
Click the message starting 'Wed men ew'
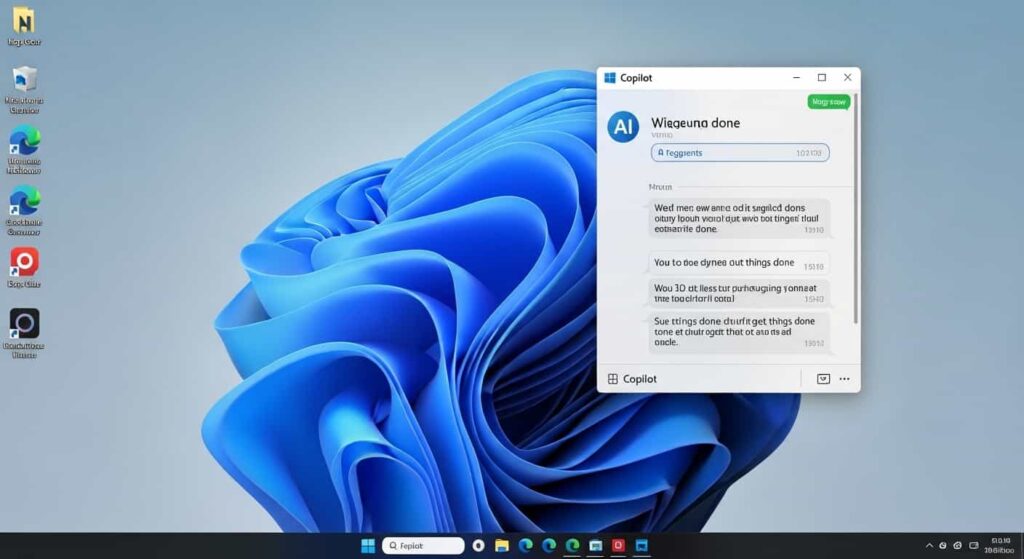click(739, 218)
